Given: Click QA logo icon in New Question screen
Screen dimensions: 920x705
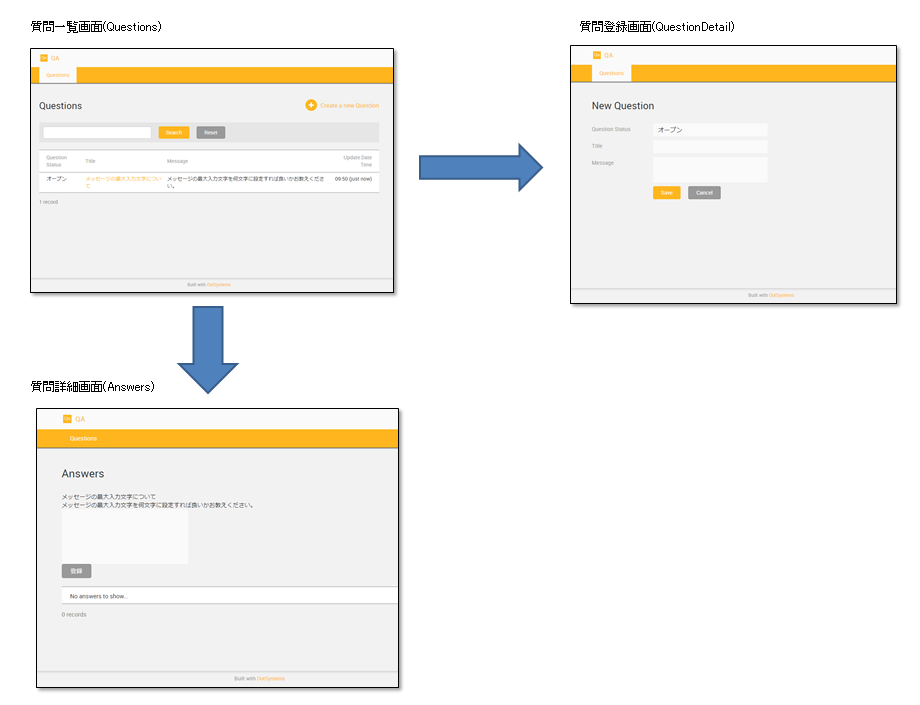Looking at the screenshot, I should click(x=597, y=55).
